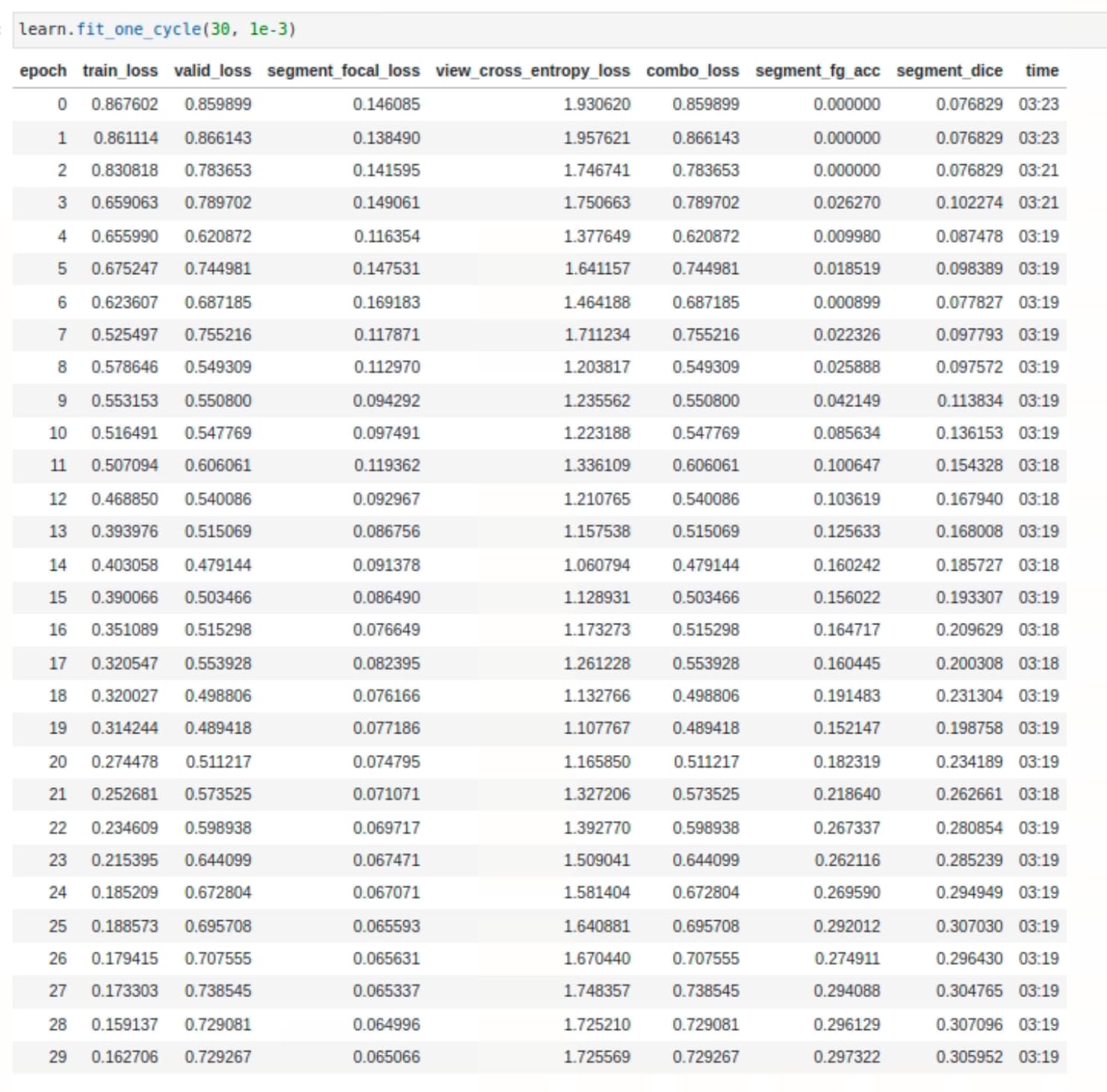1107x1092 pixels.
Task: Select train_loss value 0.162706
Action: [x=125, y=1057]
